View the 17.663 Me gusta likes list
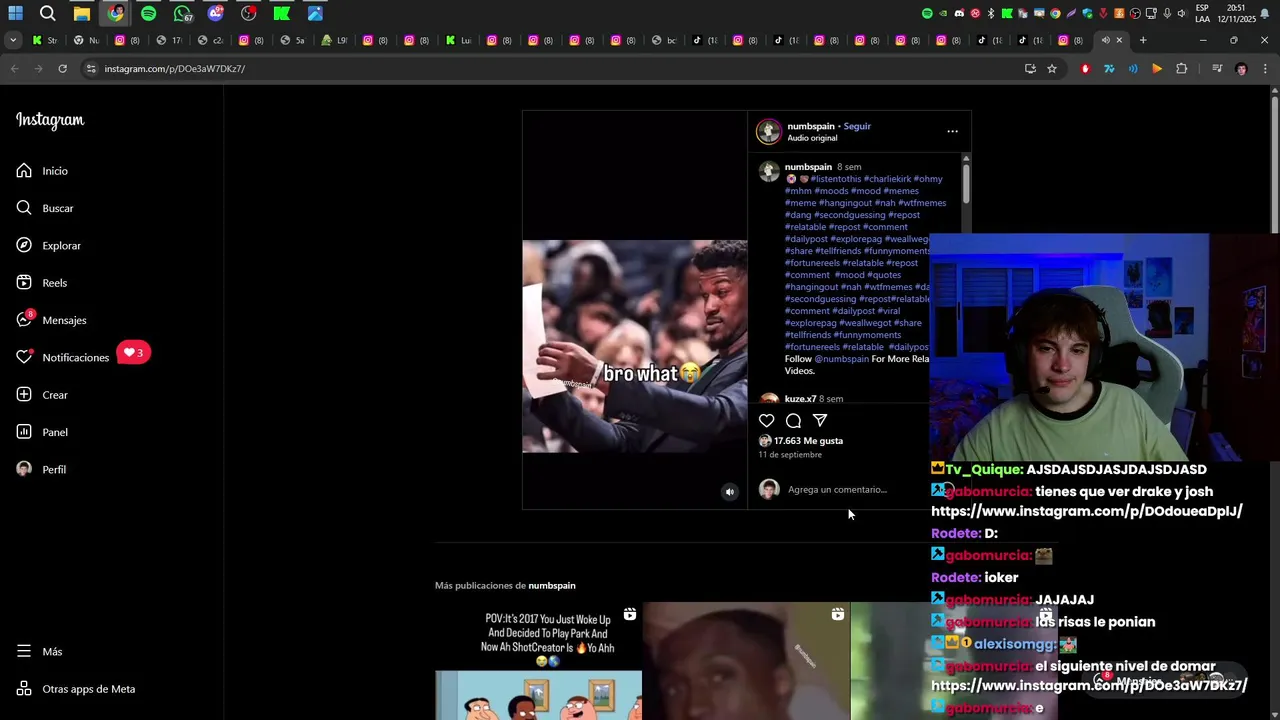Viewport: 1280px width, 720px height. (x=808, y=441)
